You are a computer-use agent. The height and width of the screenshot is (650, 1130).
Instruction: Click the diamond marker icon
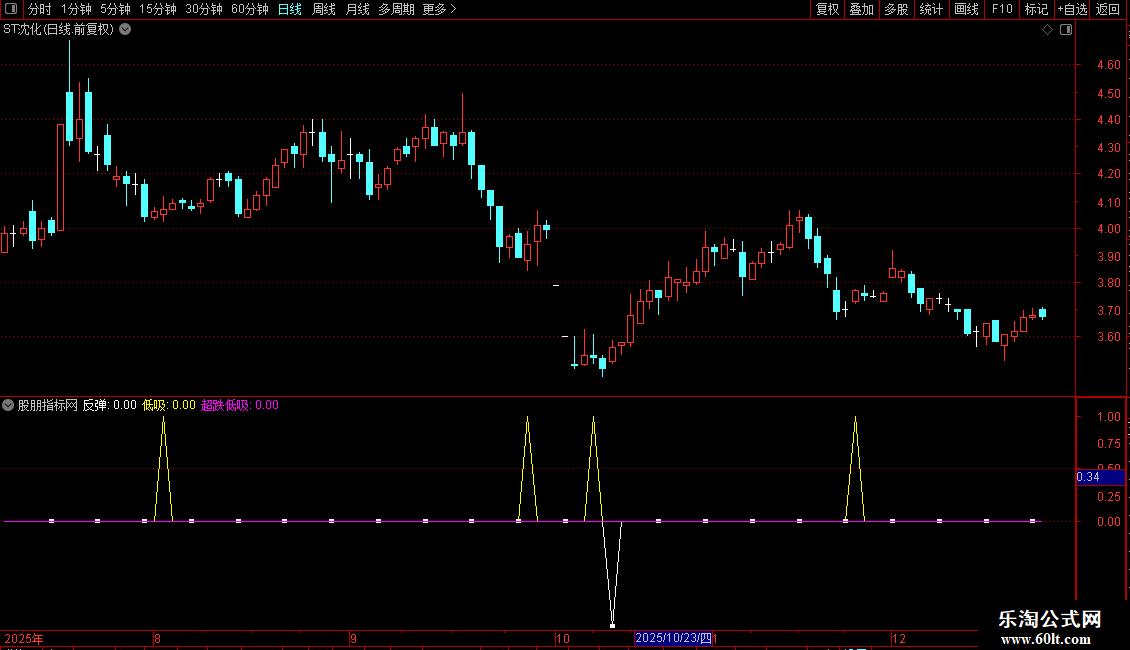1048,30
